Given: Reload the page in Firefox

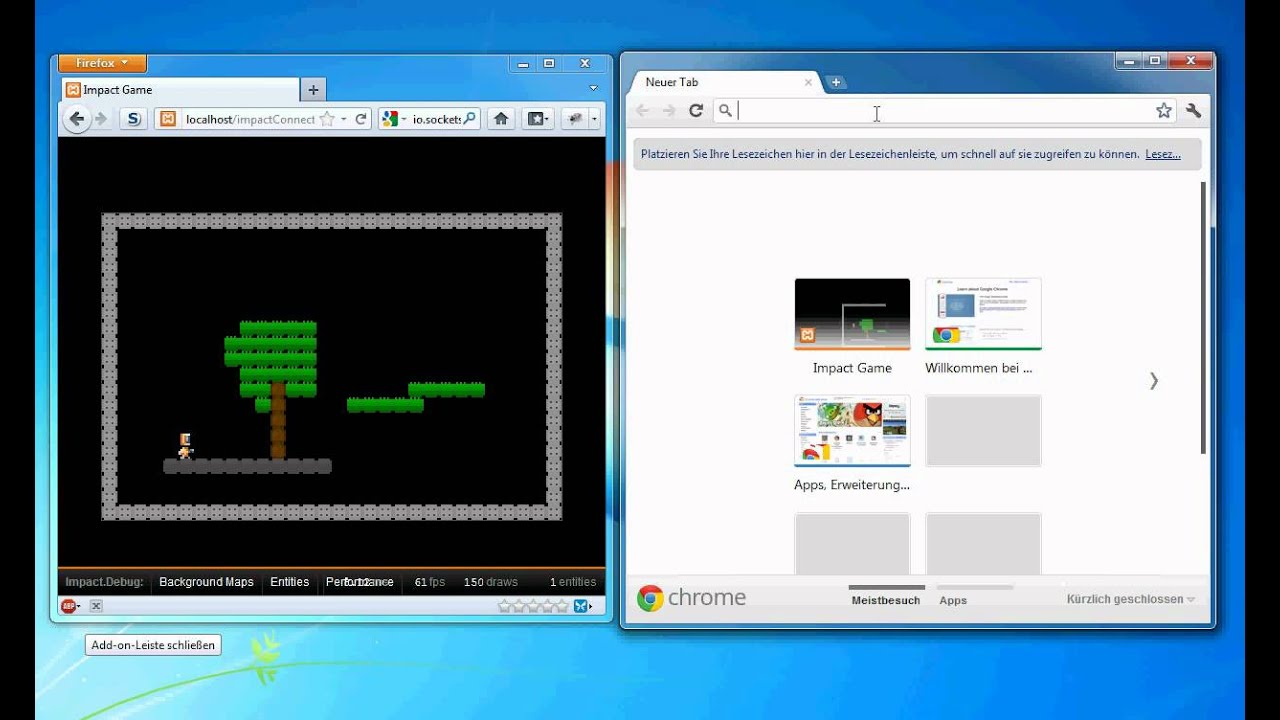Looking at the screenshot, I should [361, 119].
